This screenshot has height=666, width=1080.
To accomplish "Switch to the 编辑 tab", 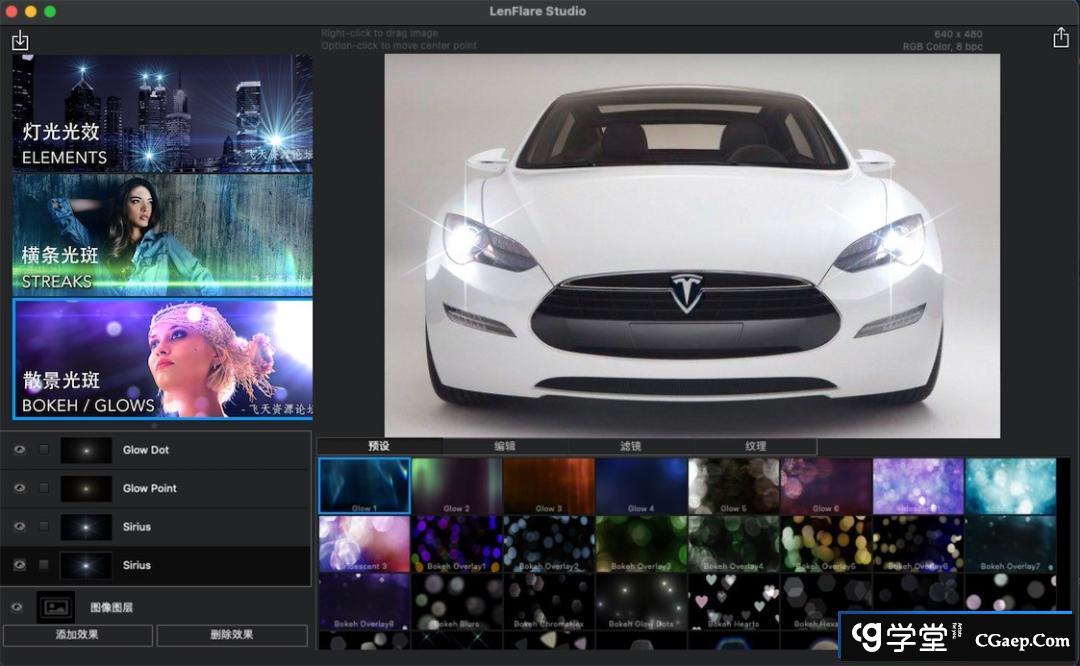I will coord(505,447).
